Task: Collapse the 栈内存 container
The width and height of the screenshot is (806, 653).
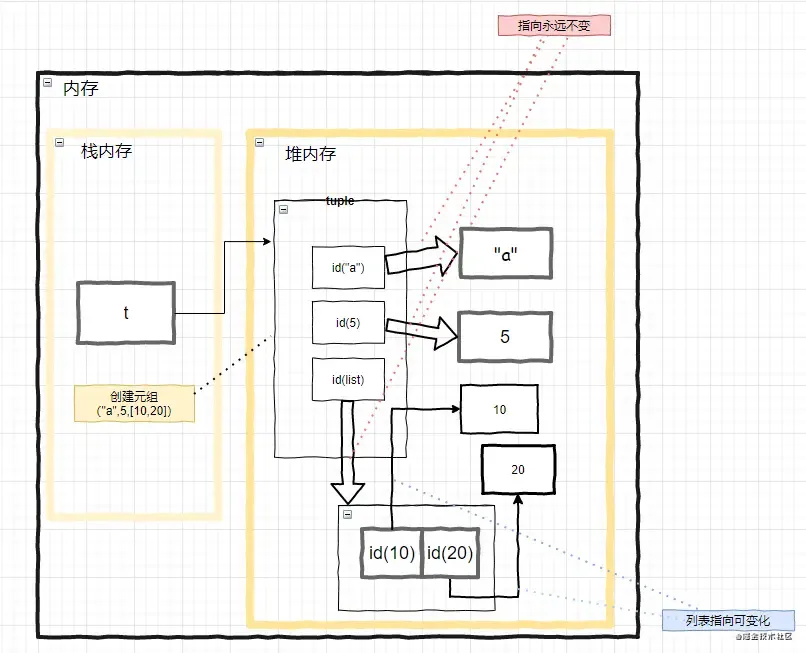Action: [x=59, y=144]
